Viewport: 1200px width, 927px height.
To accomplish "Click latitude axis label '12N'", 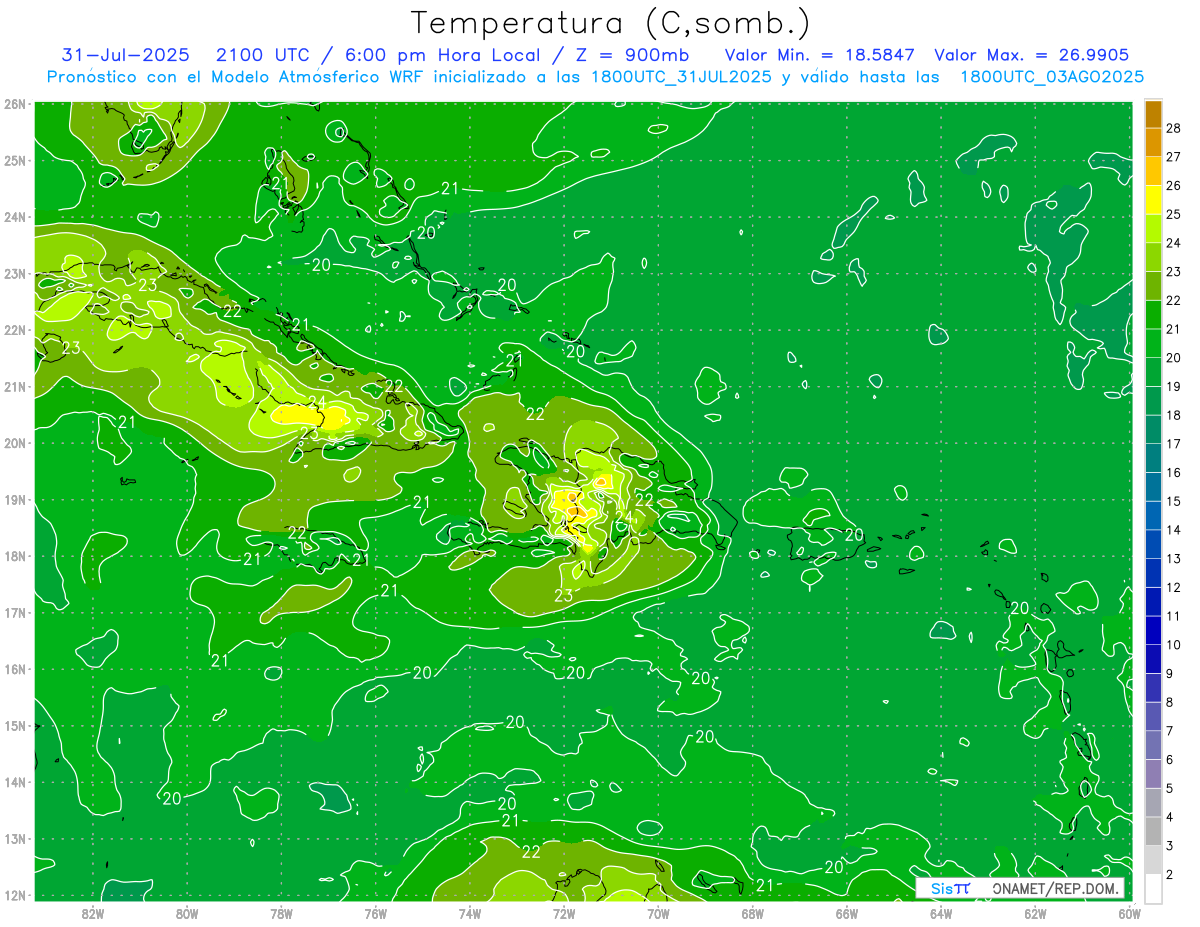I will coord(15,895).
